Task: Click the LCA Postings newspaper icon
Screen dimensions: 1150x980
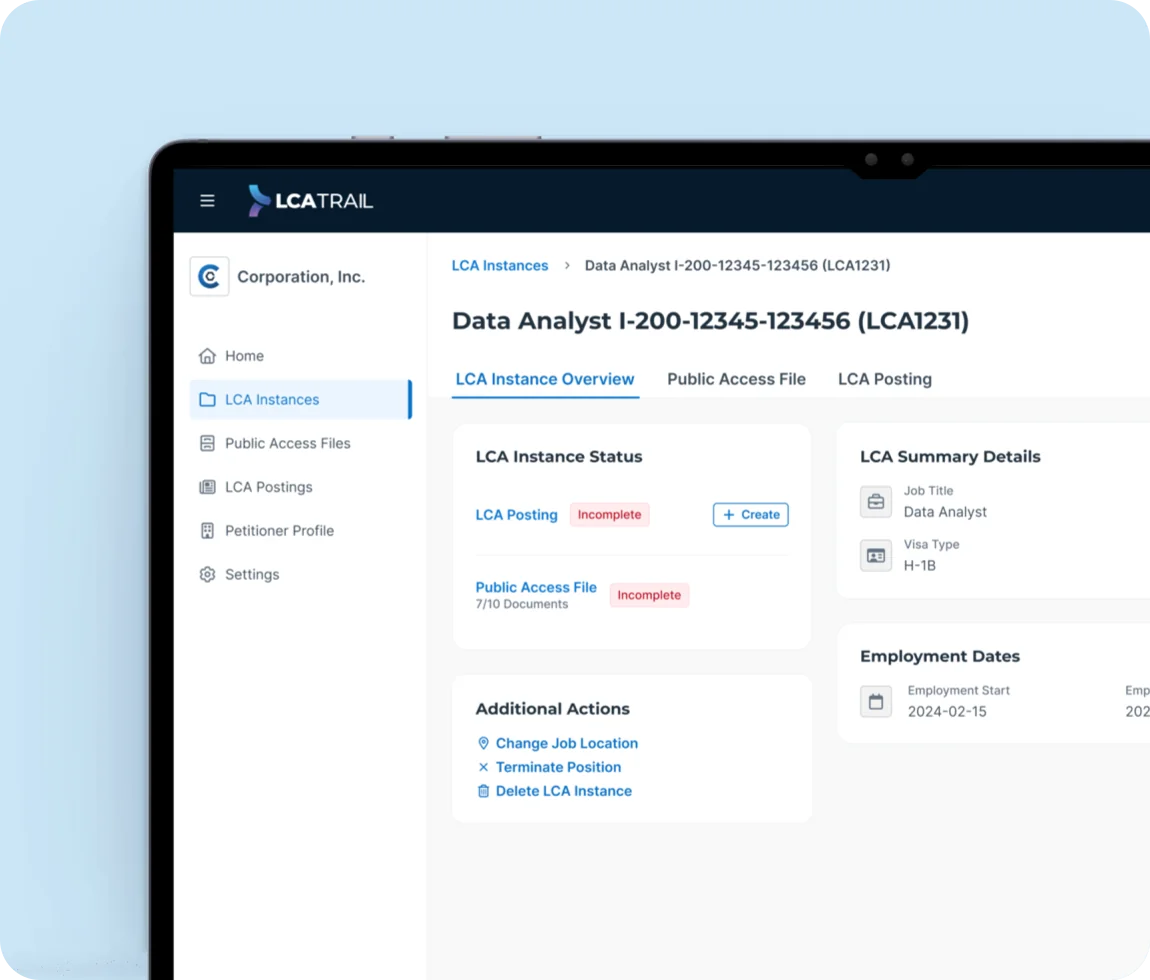Action: (208, 487)
